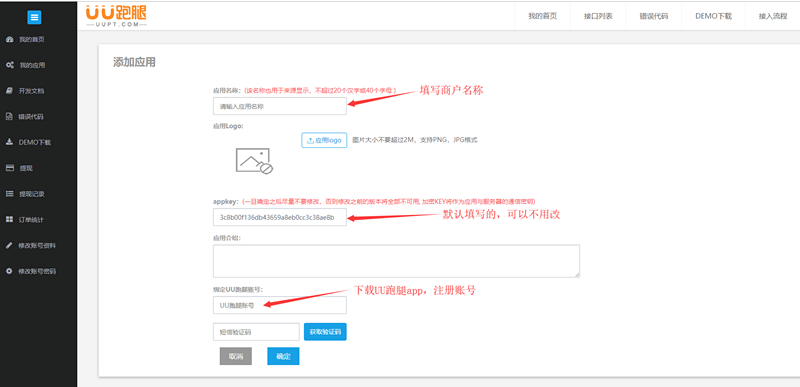This screenshot has height=387, width=800.
Task: Click the 提现 card icon in sidebar
Action: pyautogui.click(x=9, y=168)
